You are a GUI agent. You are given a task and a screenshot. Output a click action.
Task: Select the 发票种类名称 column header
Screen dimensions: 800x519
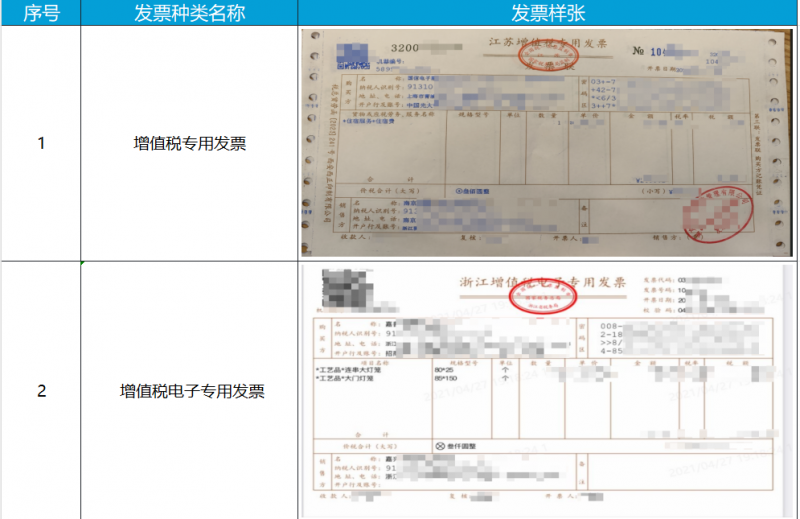pyautogui.click(x=189, y=13)
